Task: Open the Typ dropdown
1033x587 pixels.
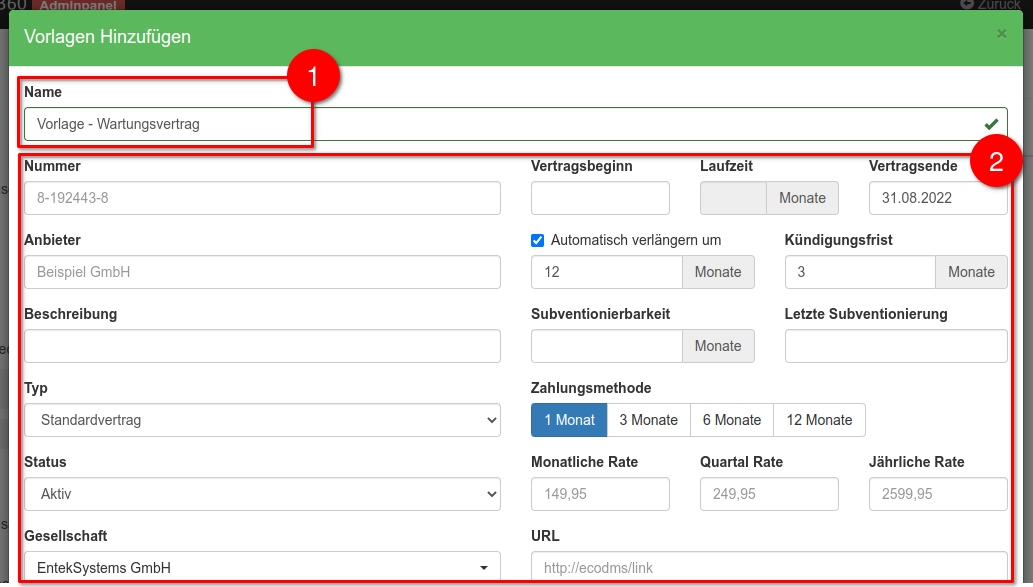Action: pyautogui.click(x=262, y=420)
